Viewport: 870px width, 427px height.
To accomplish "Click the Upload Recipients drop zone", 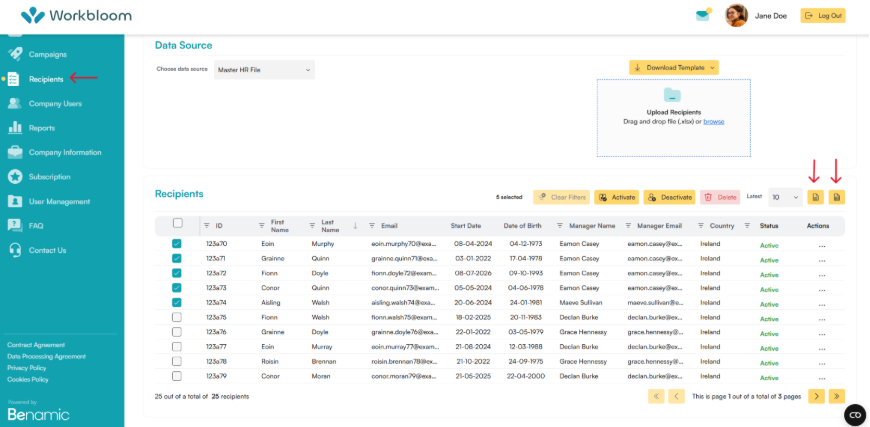I will click(674, 118).
